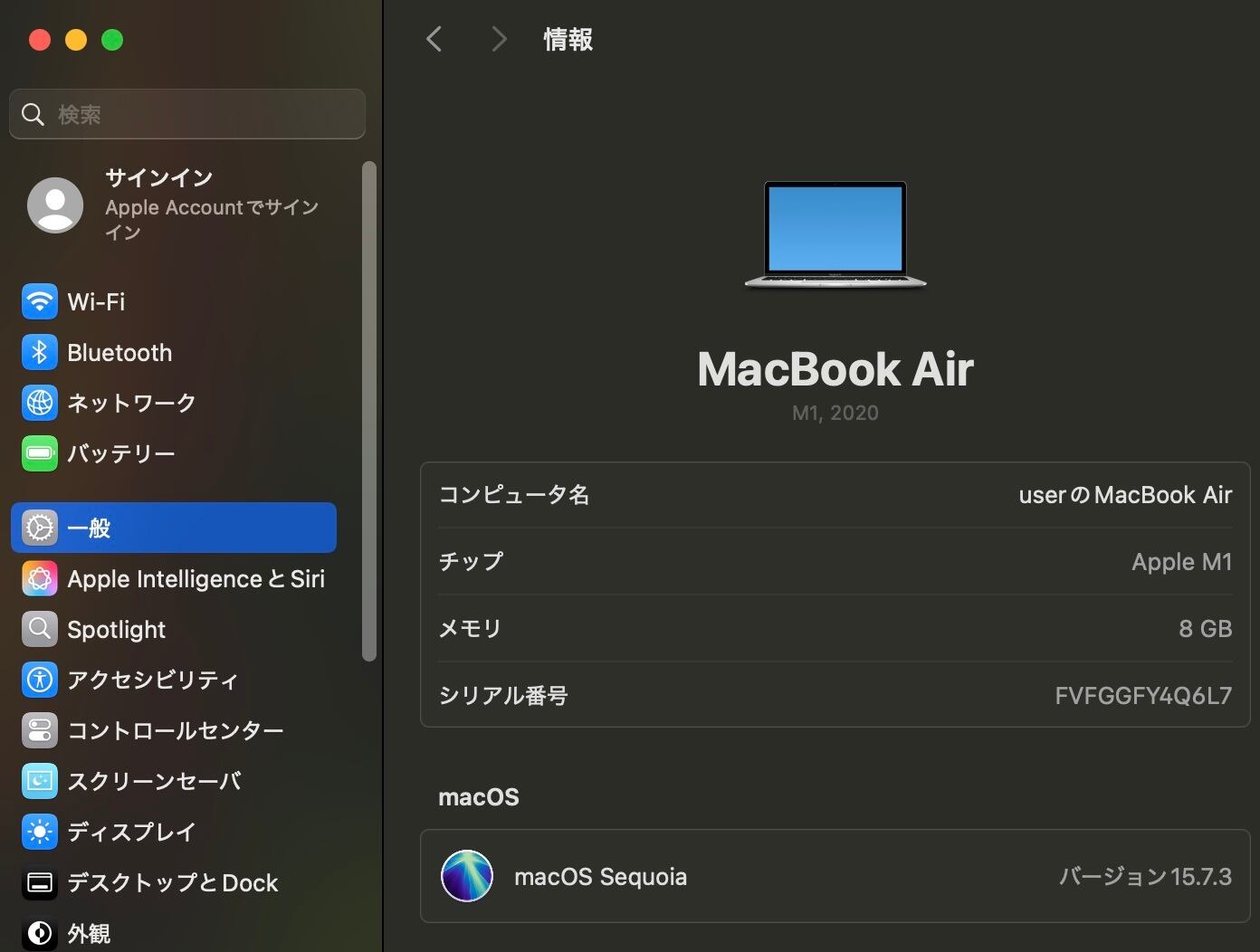Open the ネットワーク sidebar label
The image size is (1260, 952).
(131, 403)
